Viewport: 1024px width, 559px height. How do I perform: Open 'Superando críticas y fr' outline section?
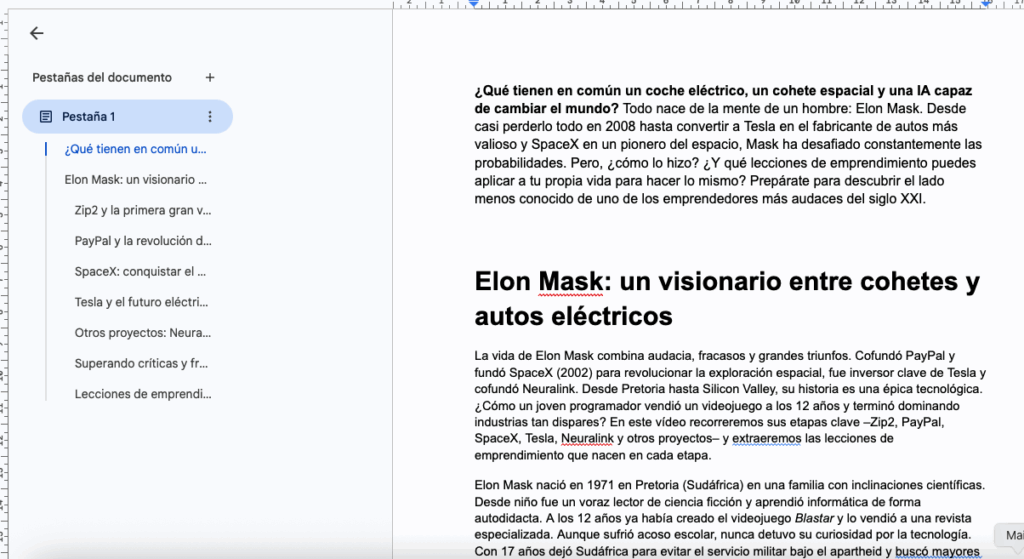tap(141, 363)
